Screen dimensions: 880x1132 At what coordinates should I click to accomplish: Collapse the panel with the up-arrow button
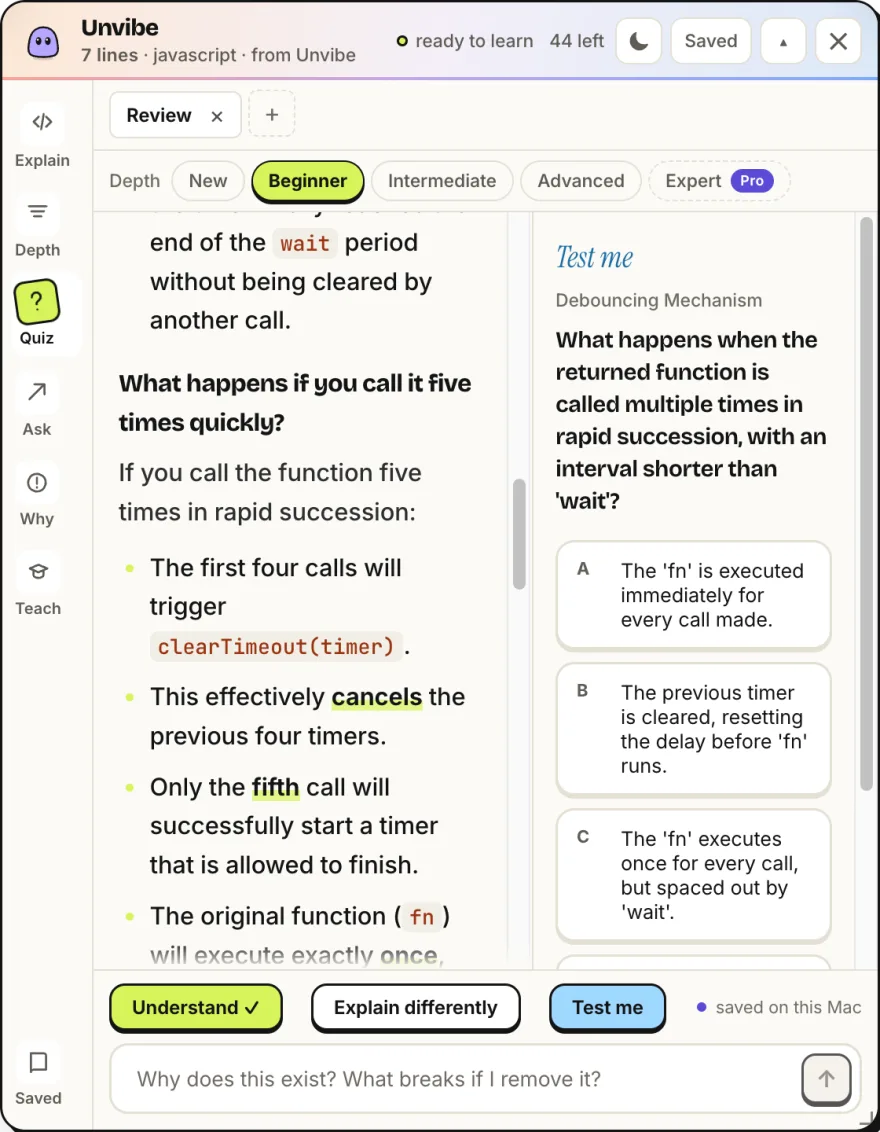point(783,41)
